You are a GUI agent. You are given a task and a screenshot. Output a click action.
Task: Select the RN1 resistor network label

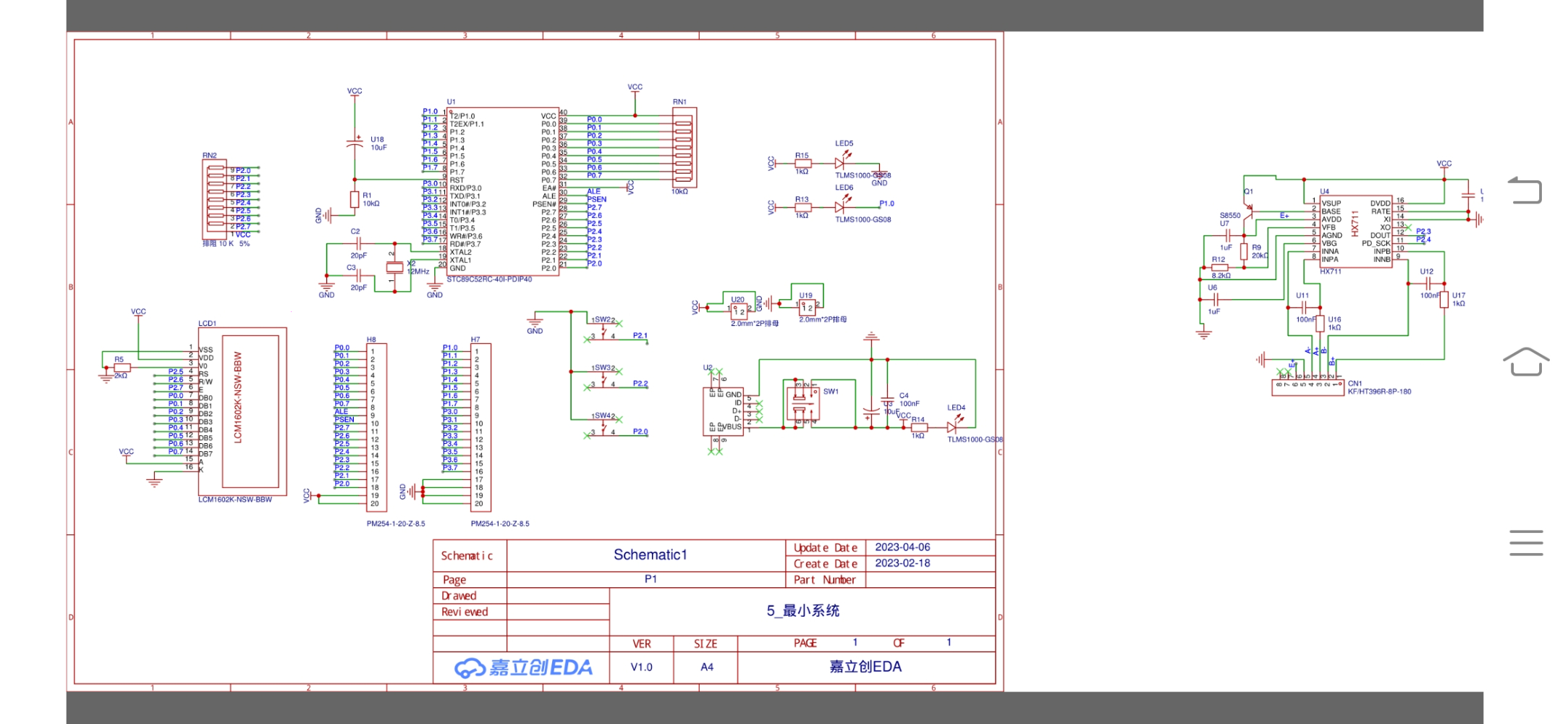tap(679, 102)
